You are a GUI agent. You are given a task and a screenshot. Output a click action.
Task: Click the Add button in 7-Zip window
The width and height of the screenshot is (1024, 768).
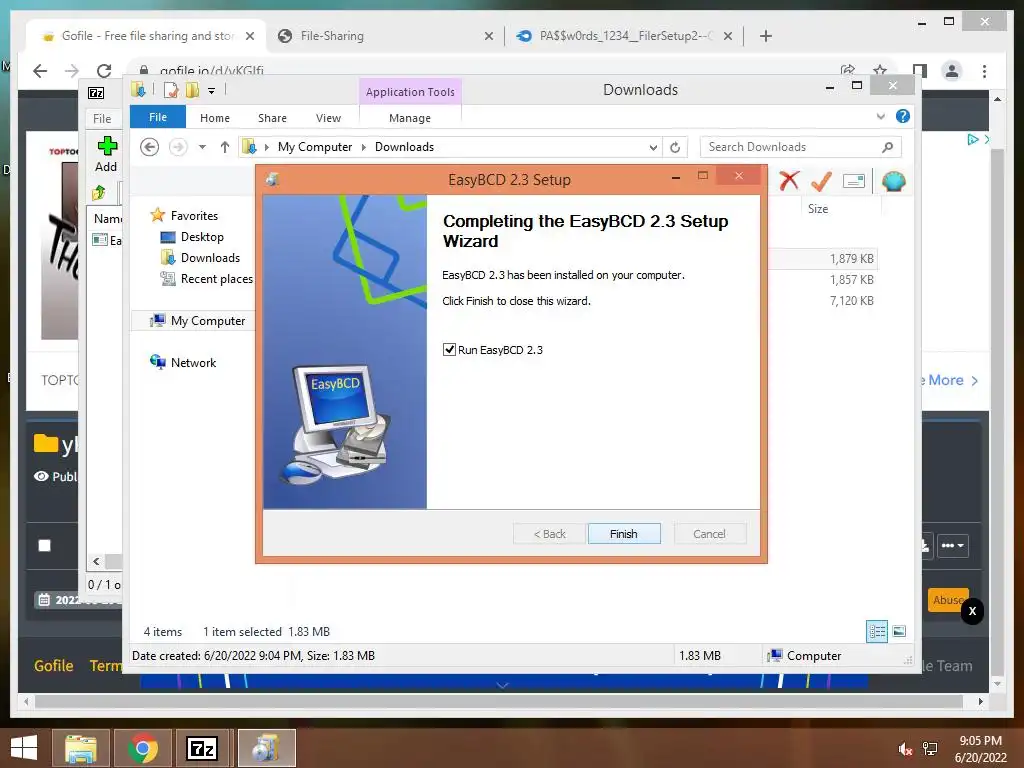106,154
